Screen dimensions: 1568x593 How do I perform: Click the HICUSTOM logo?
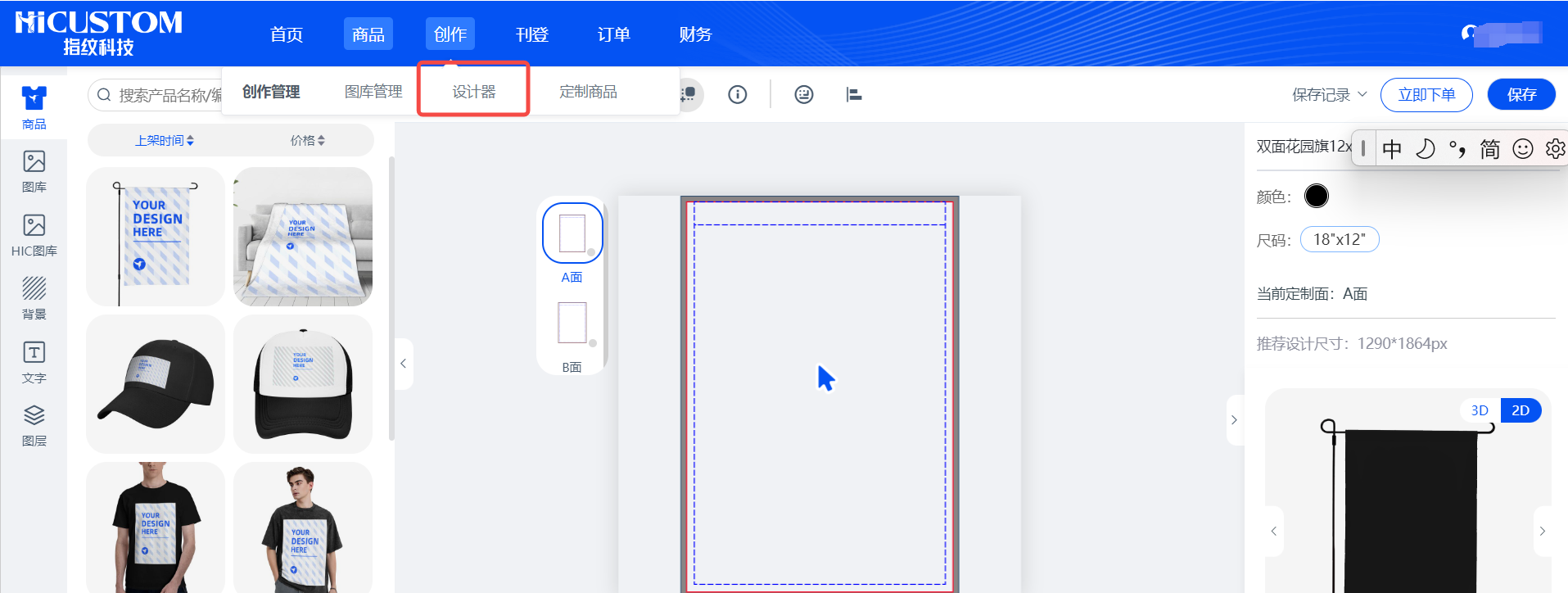pos(99,33)
